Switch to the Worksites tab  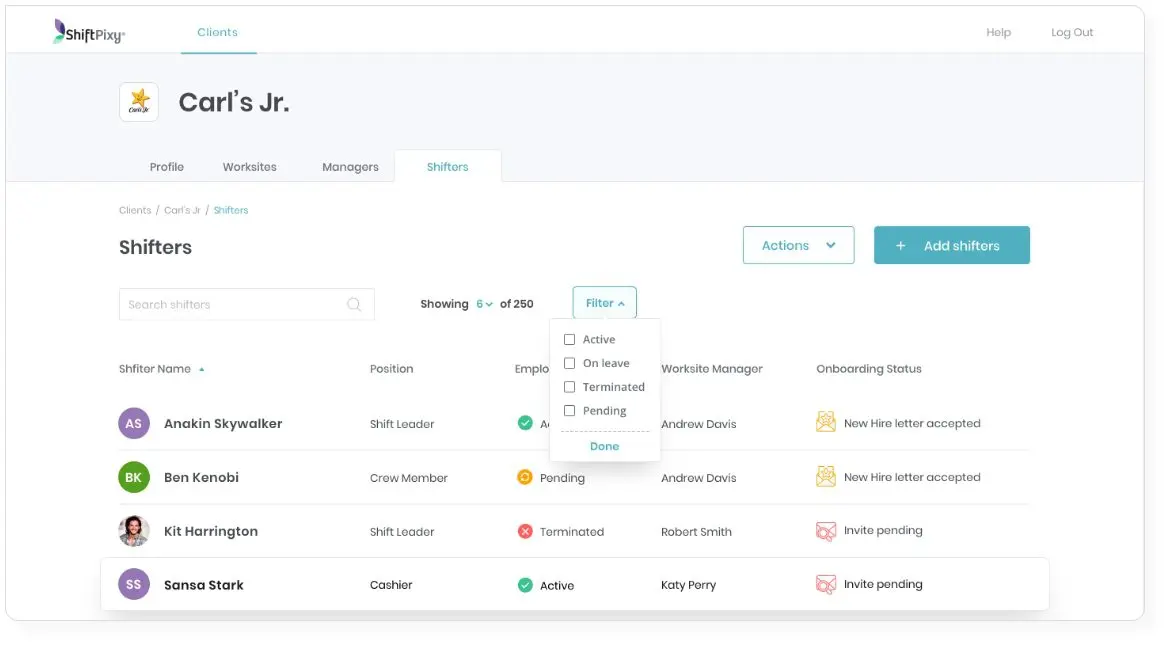click(249, 167)
